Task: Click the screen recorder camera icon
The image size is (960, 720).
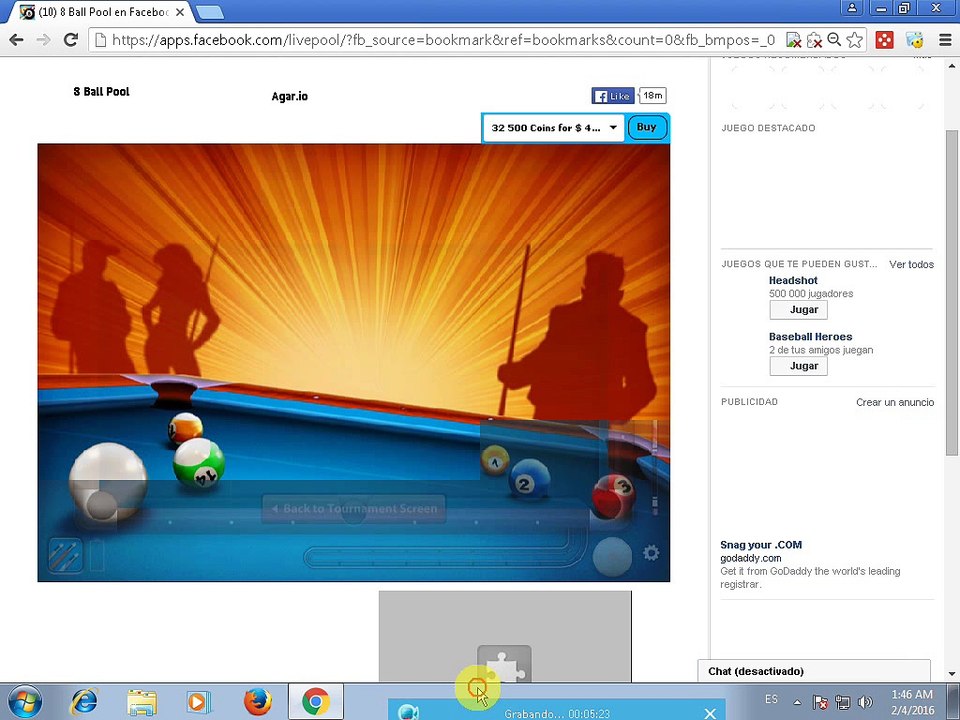Action: point(409,713)
